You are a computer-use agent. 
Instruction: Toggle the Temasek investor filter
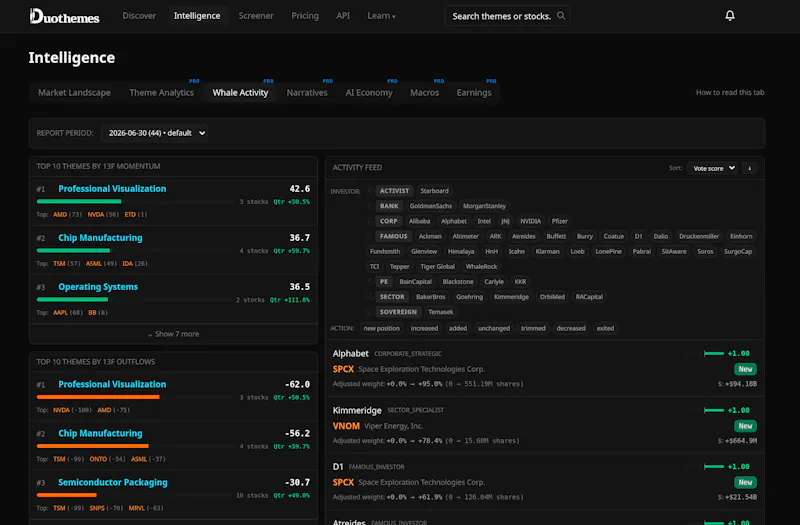click(x=440, y=312)
